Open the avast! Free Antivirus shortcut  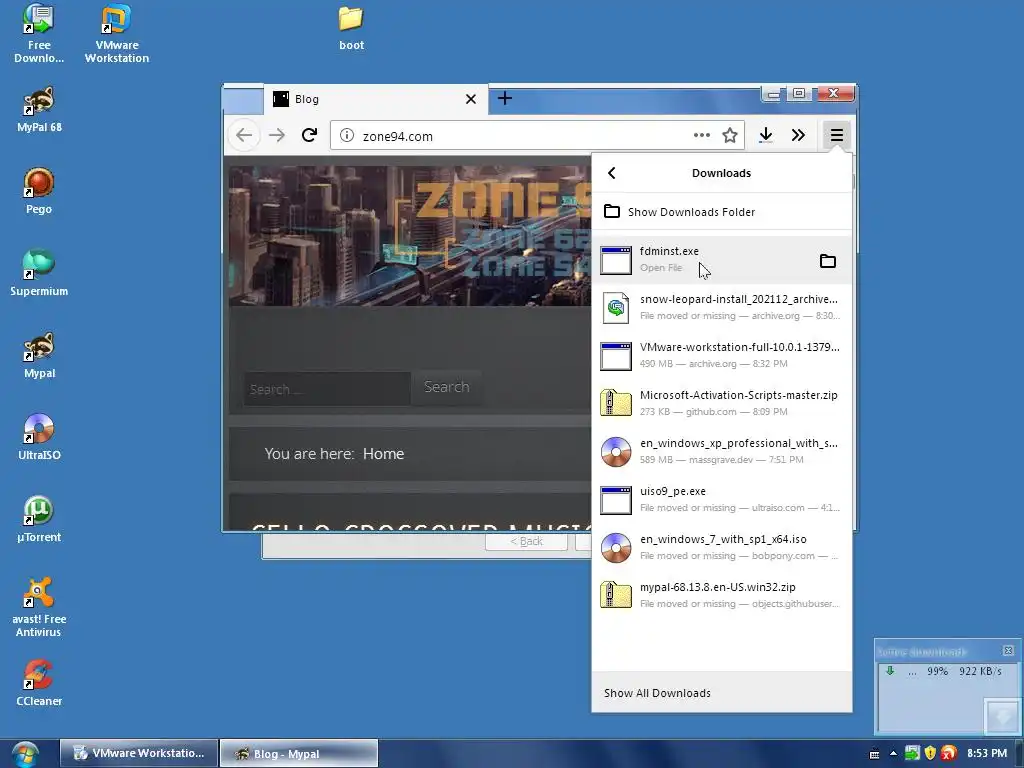pos(39,607)
